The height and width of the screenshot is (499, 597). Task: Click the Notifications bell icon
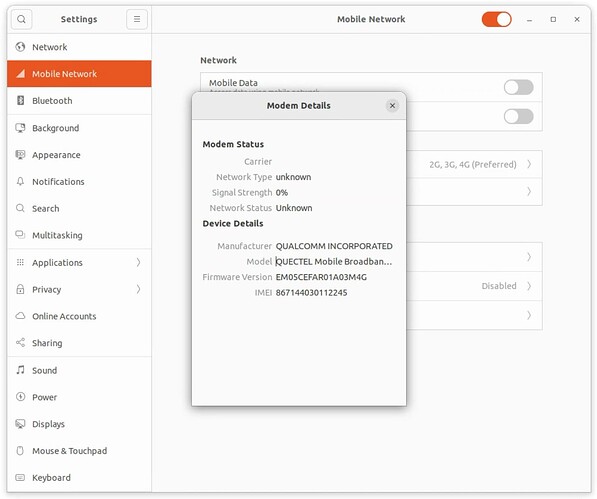20,182
